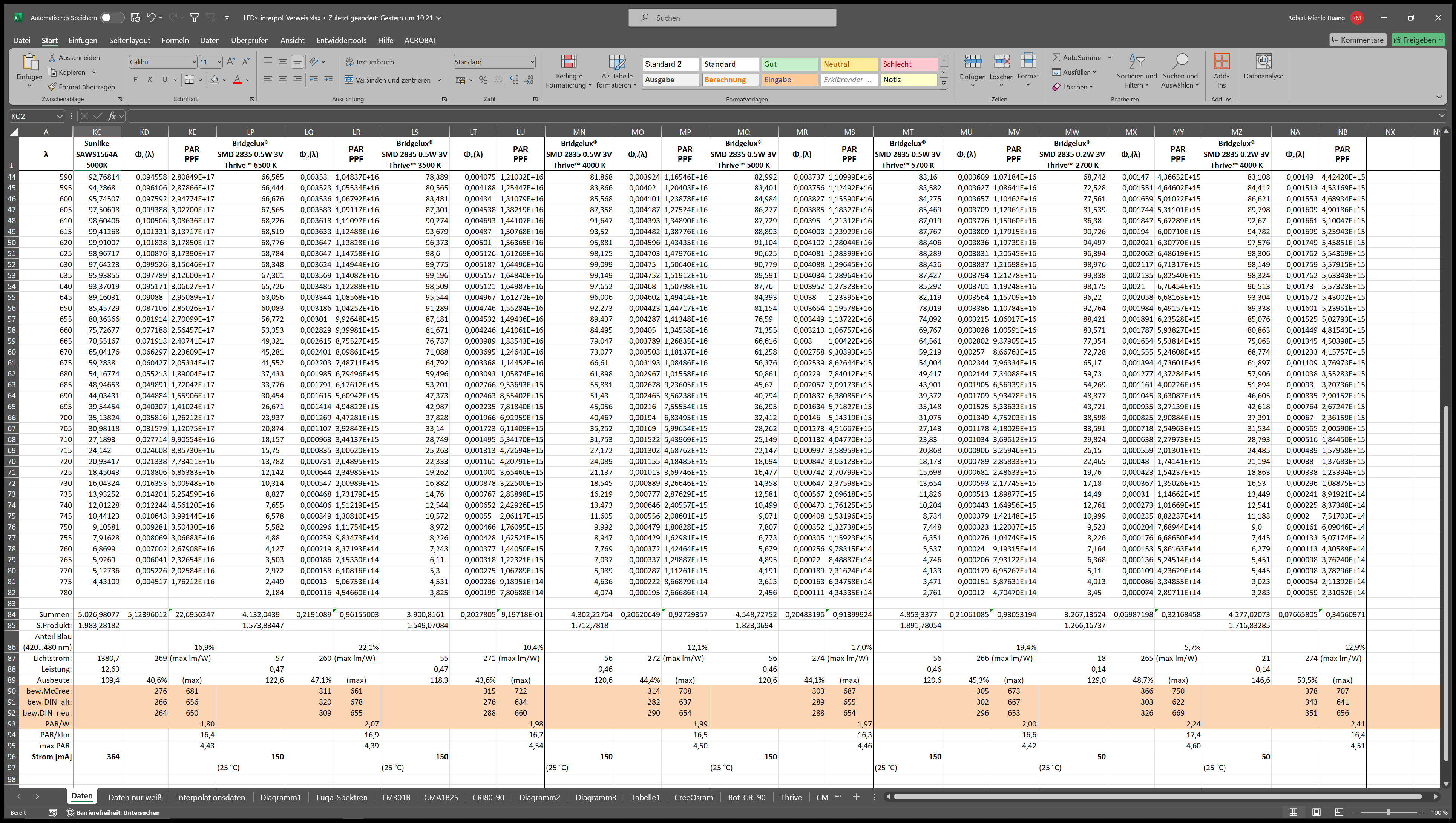Image resolution: width=1456 pixels, height=823 pixels.
Task: Switch to Seitenlayout page layout view icon
Action: tap(1316, 813)
